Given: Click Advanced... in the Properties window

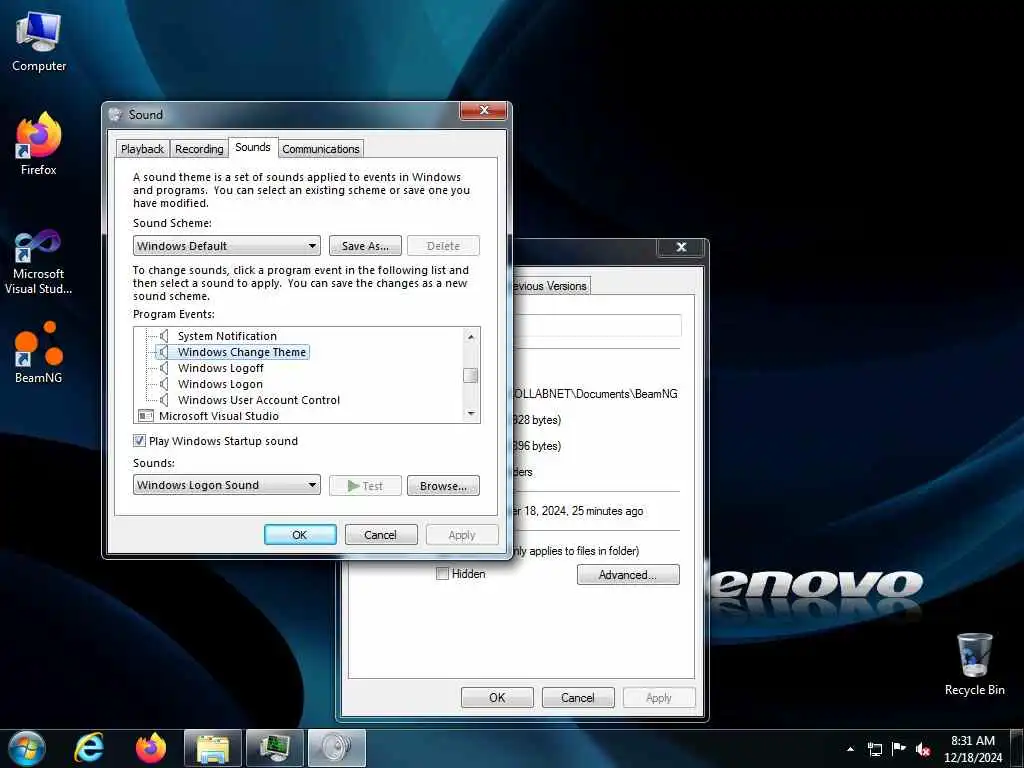Looking at the screenshot, I should click(628, 575).
